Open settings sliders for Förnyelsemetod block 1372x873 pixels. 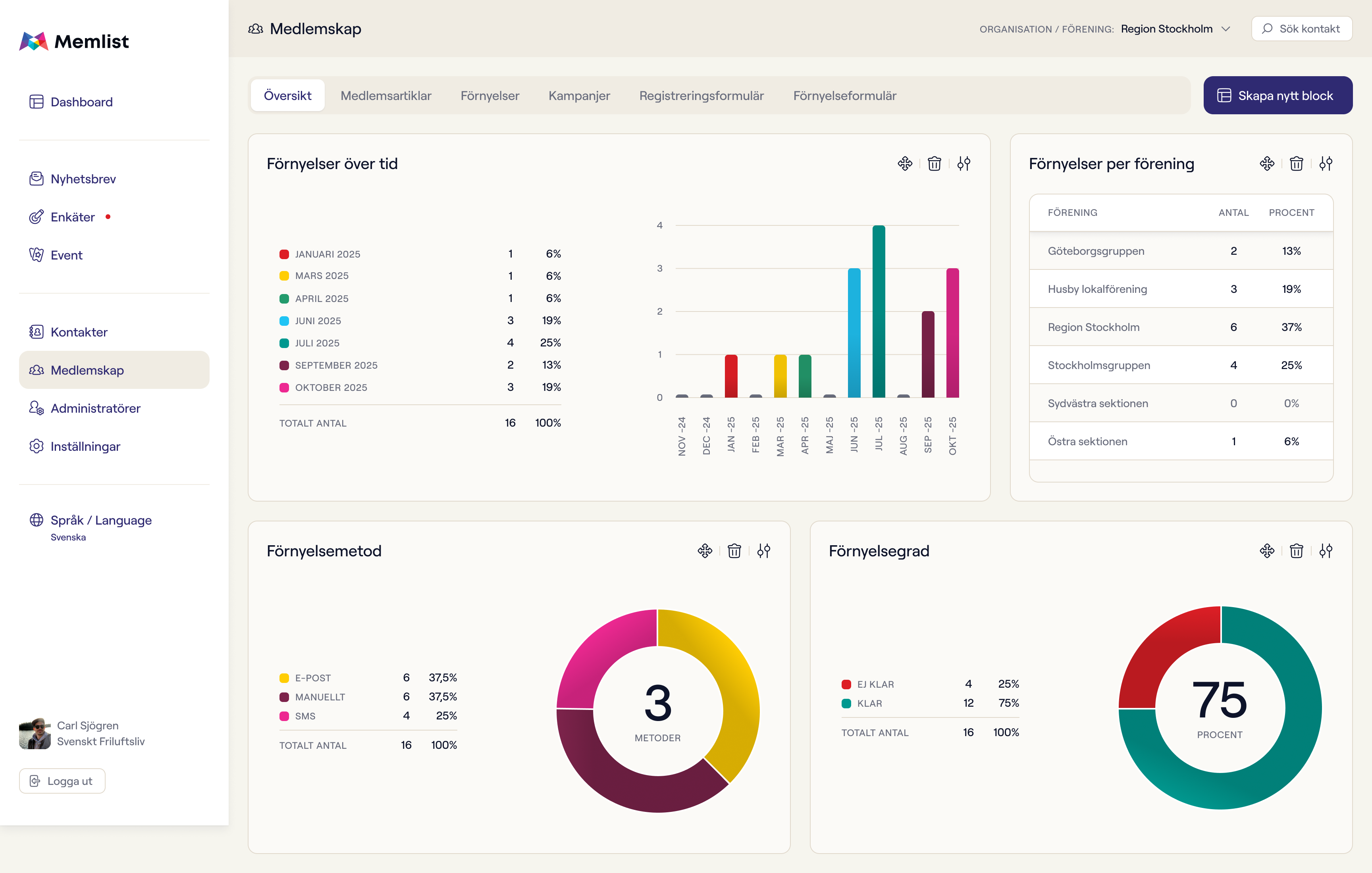pyautogui.click(x=763, y=551)
